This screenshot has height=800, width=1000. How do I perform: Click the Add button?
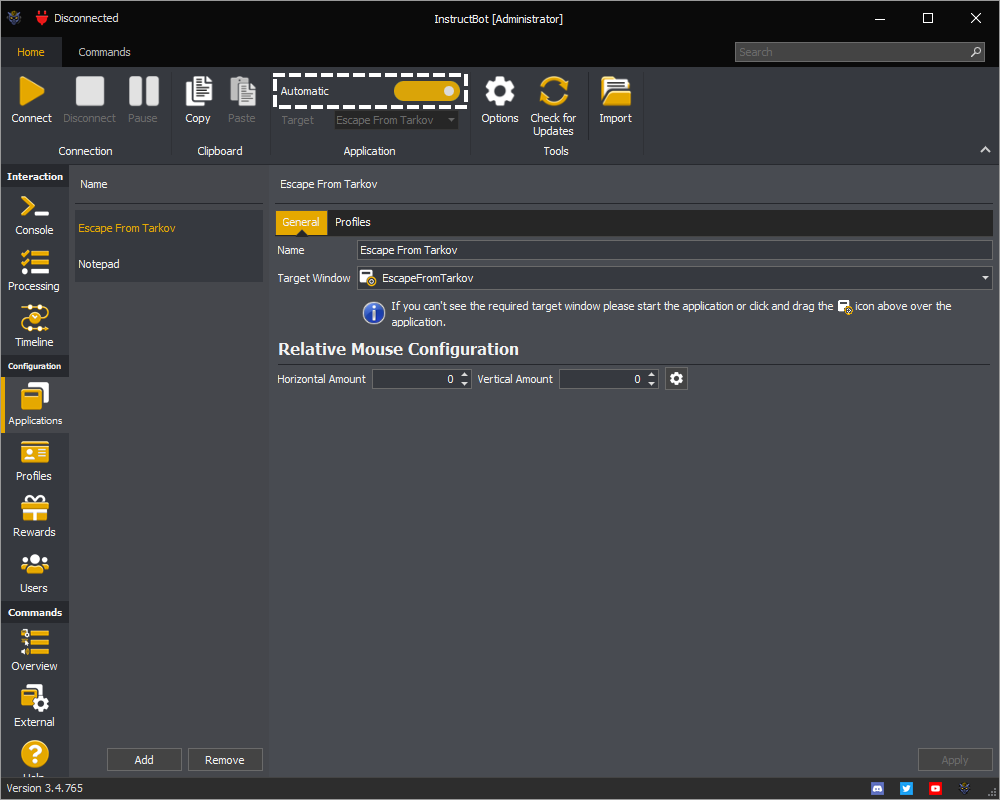pos(144,760)
